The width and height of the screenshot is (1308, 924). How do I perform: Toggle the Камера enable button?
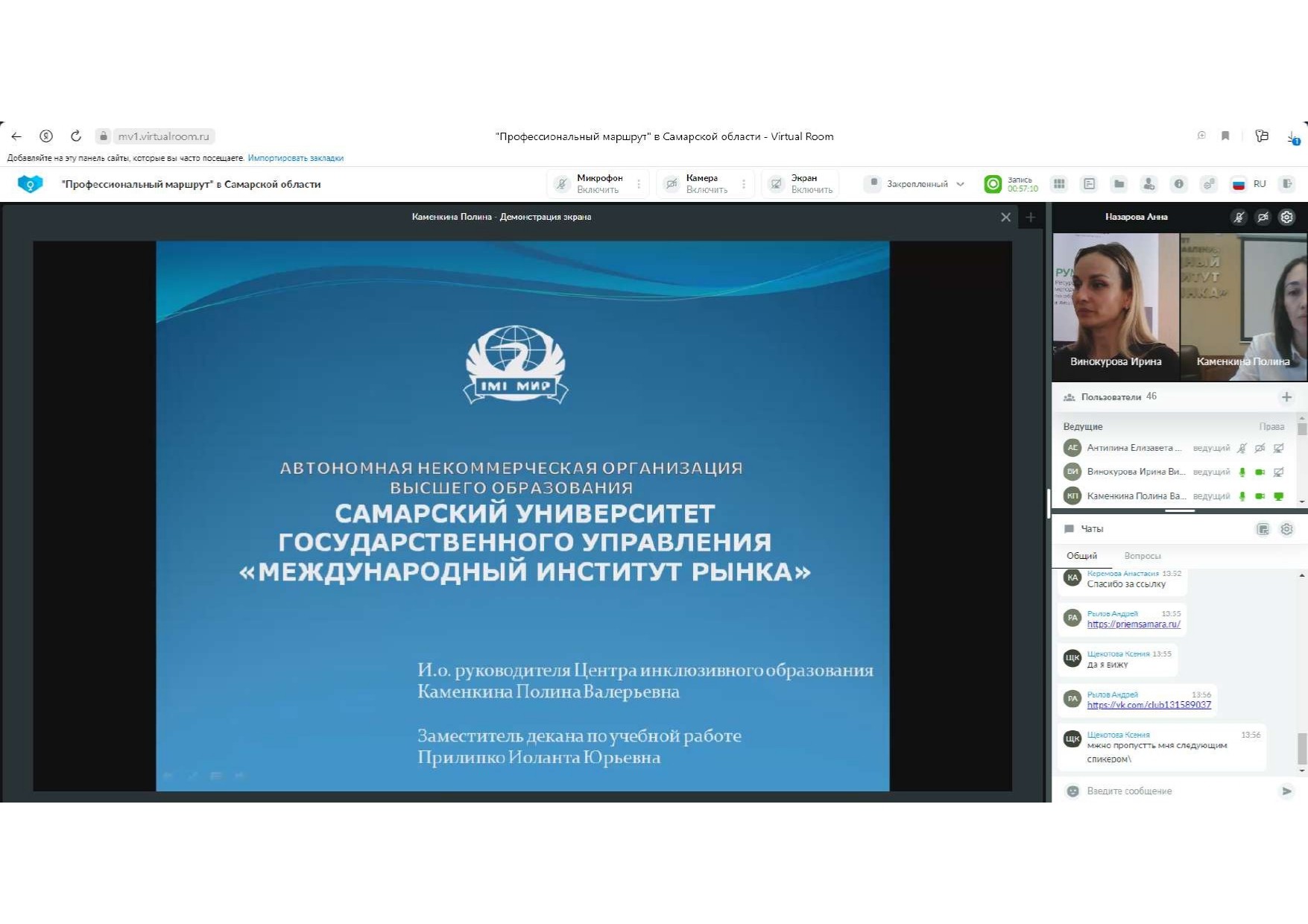698,184
